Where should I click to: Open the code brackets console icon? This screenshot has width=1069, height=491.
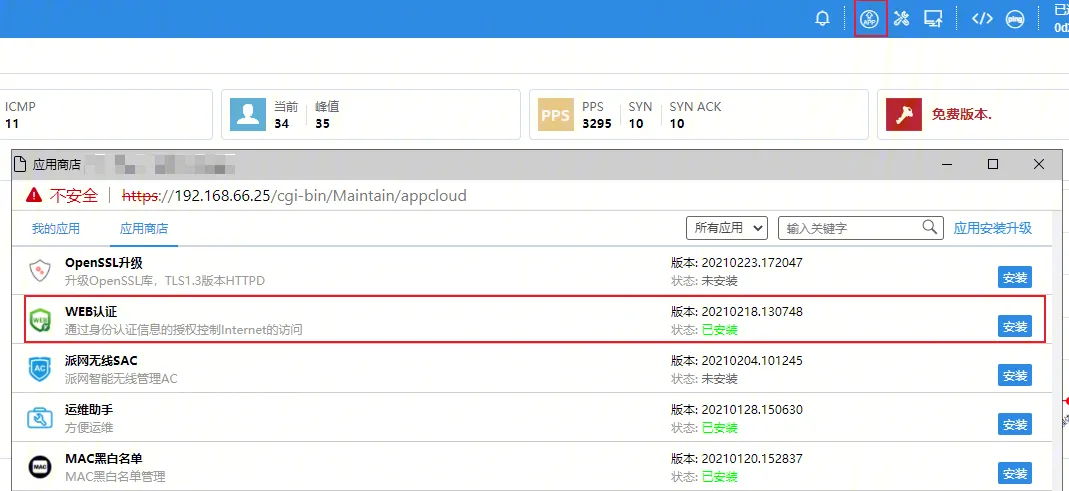982,19
